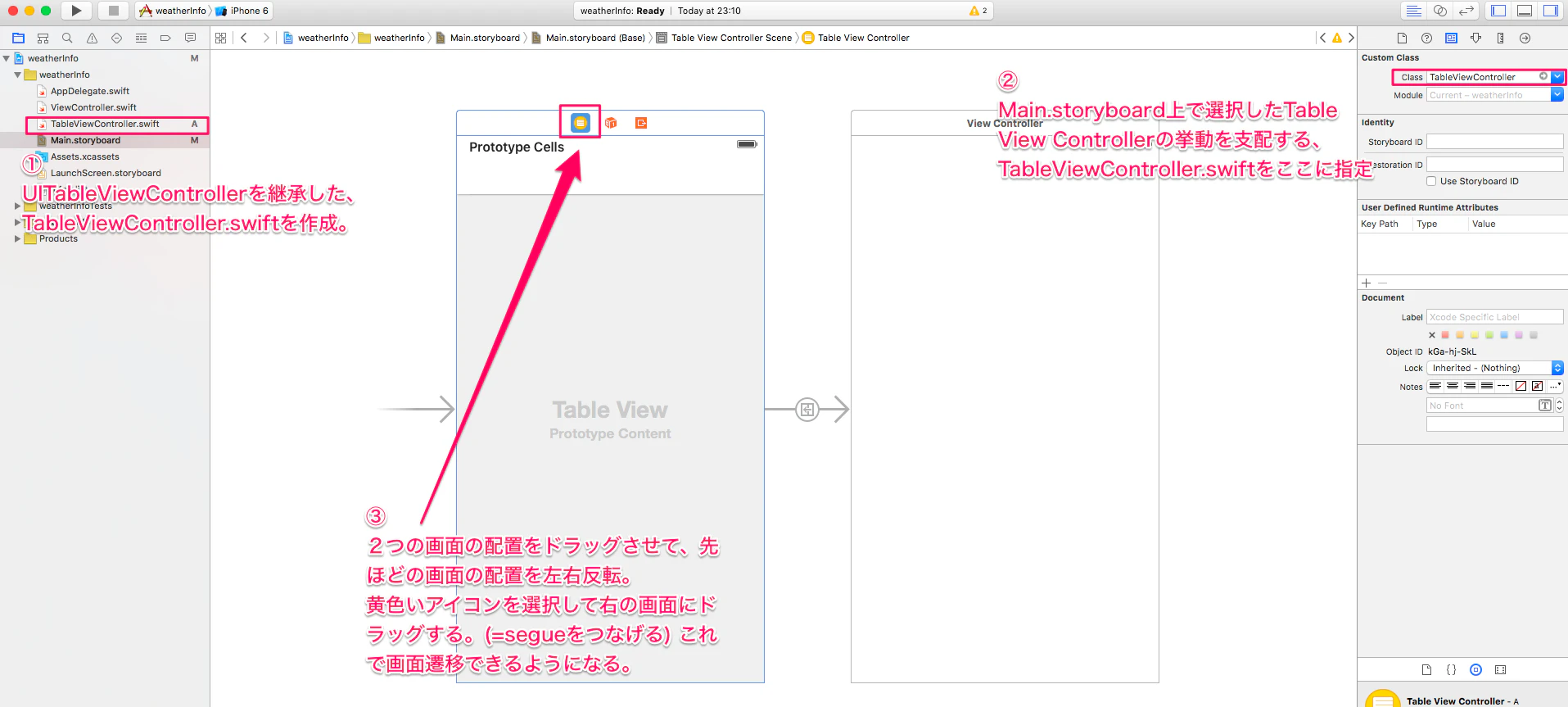Run the app with the Play button
1568x707 pixels.
[76, 11]
